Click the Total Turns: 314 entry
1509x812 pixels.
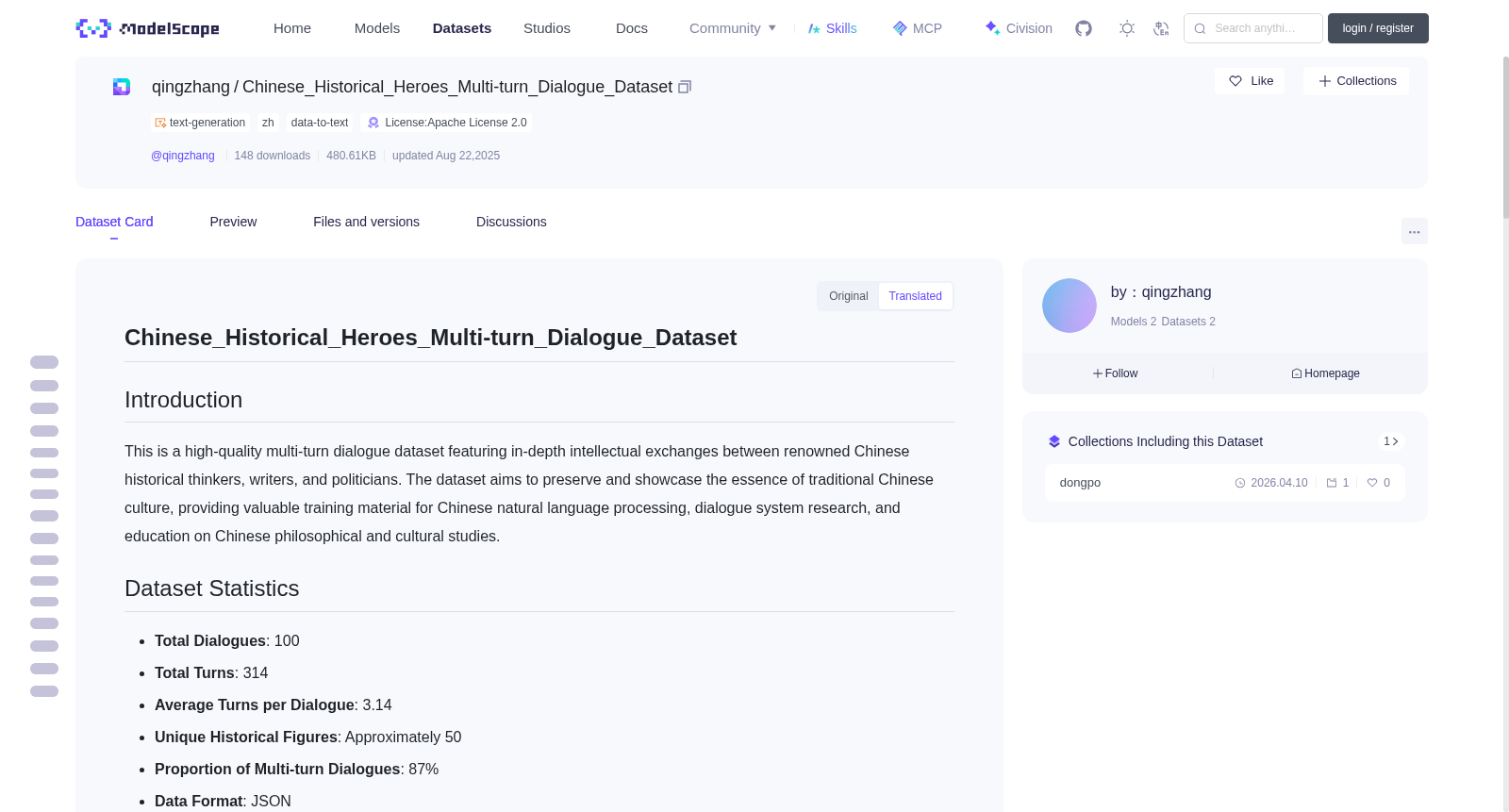[x=211, y=673]
